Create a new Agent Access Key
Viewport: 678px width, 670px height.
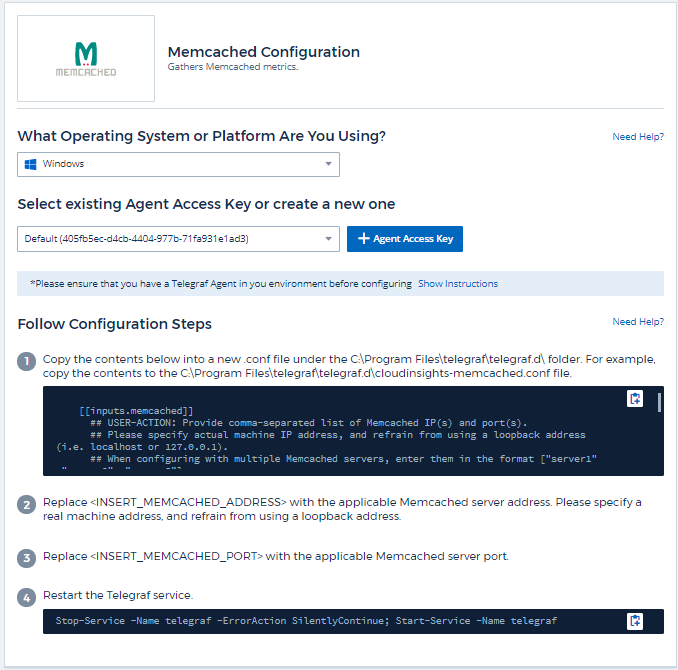click(405, 239)
